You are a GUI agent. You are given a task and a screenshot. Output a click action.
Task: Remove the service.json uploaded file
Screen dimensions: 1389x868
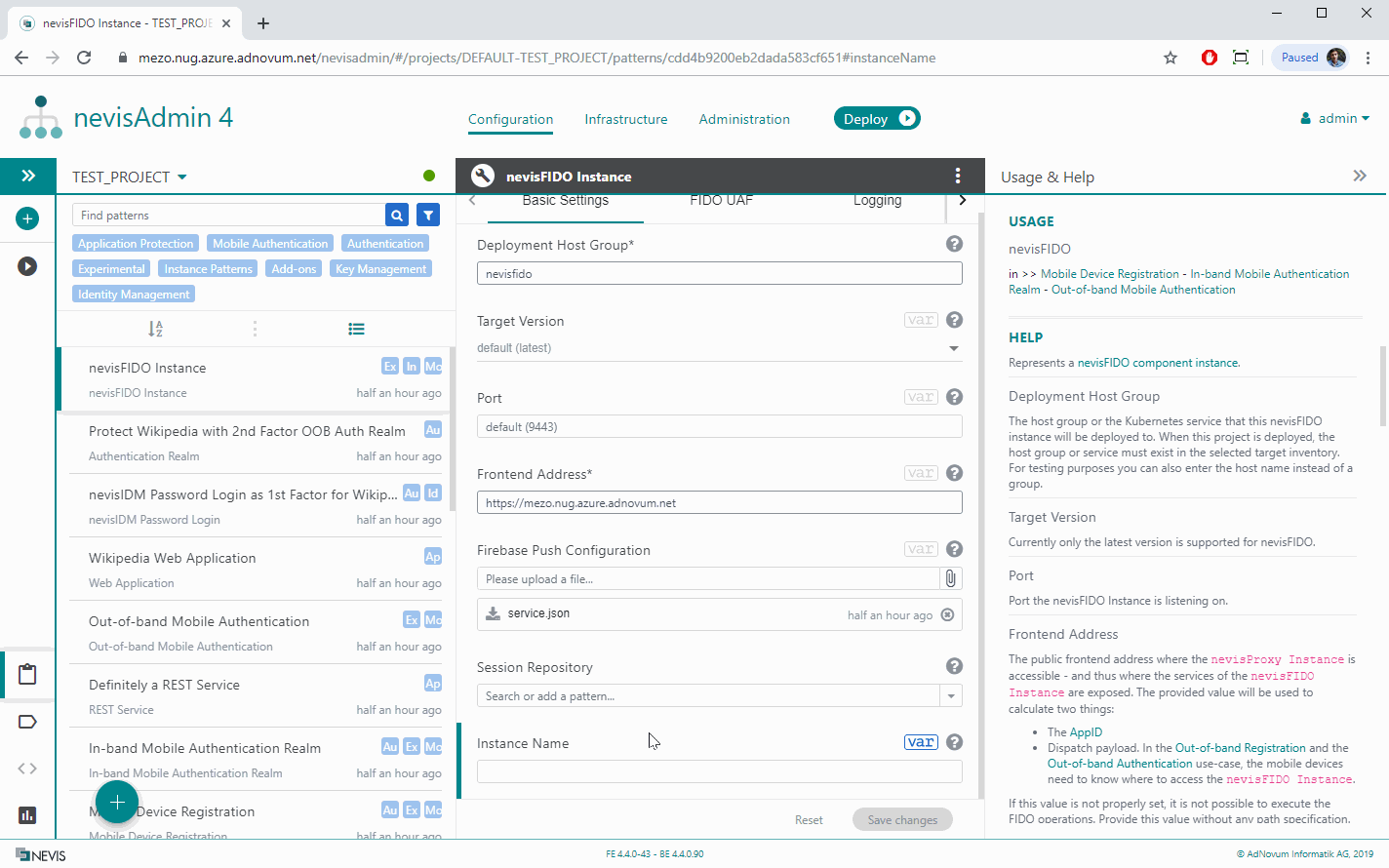pos(947,615)
